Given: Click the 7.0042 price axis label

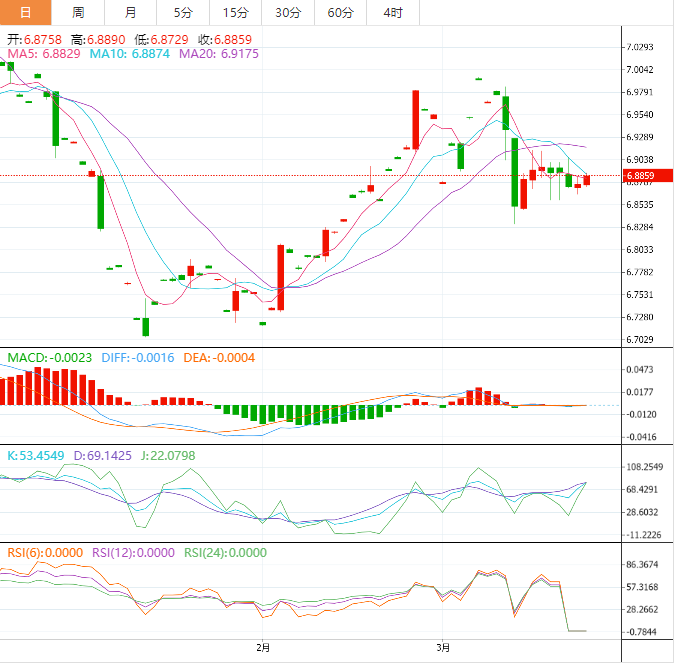Looking at the screenshot, I should 640,70.
